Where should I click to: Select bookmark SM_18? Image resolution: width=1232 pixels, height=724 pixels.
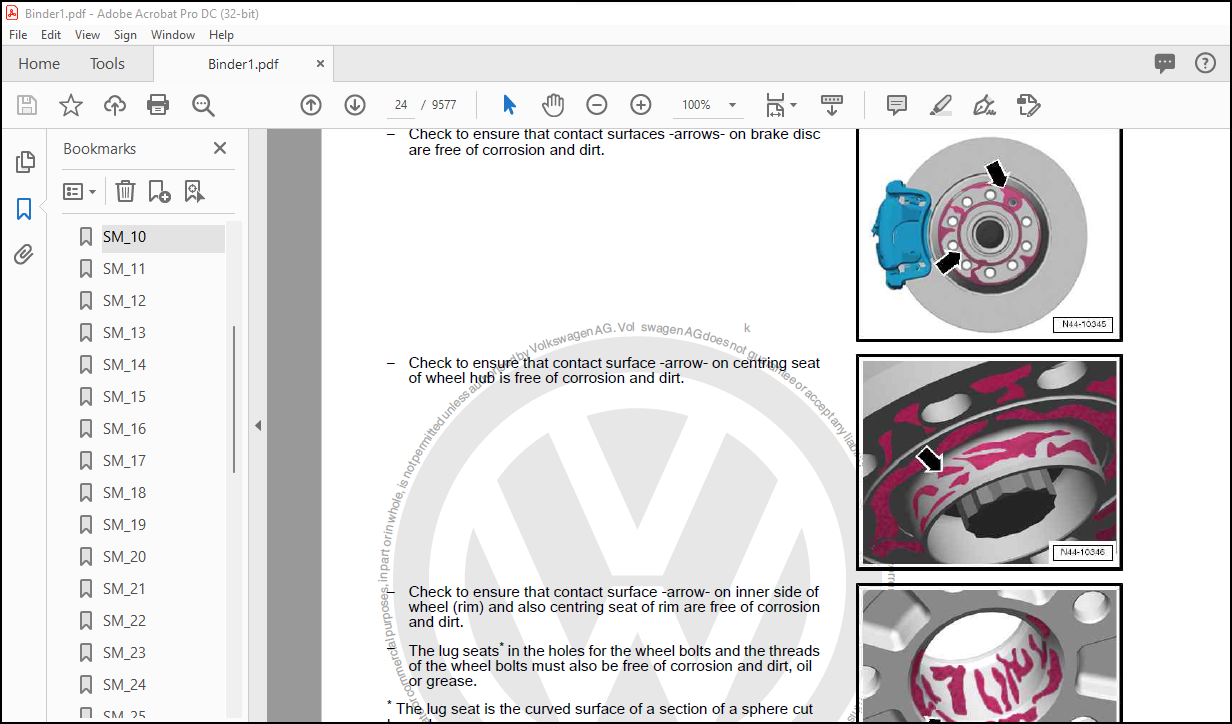[x=124, y=493]
